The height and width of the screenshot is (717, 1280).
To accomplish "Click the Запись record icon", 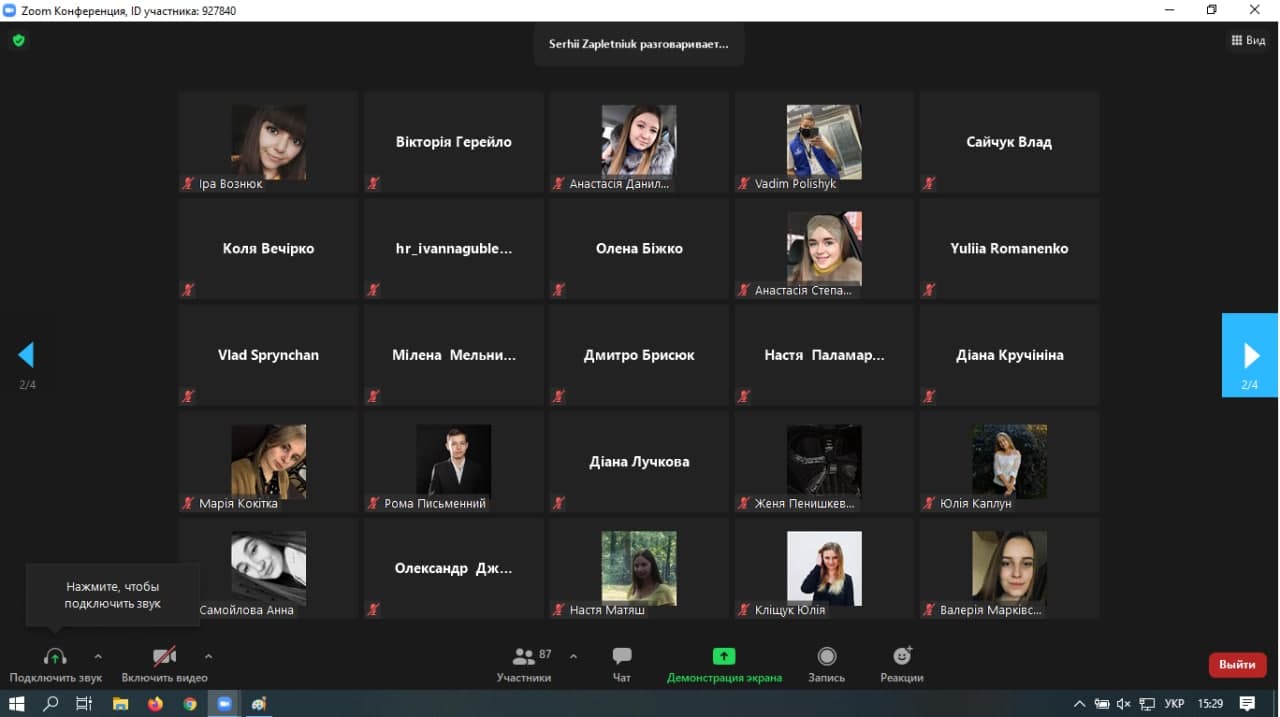I will click(827, 657).
